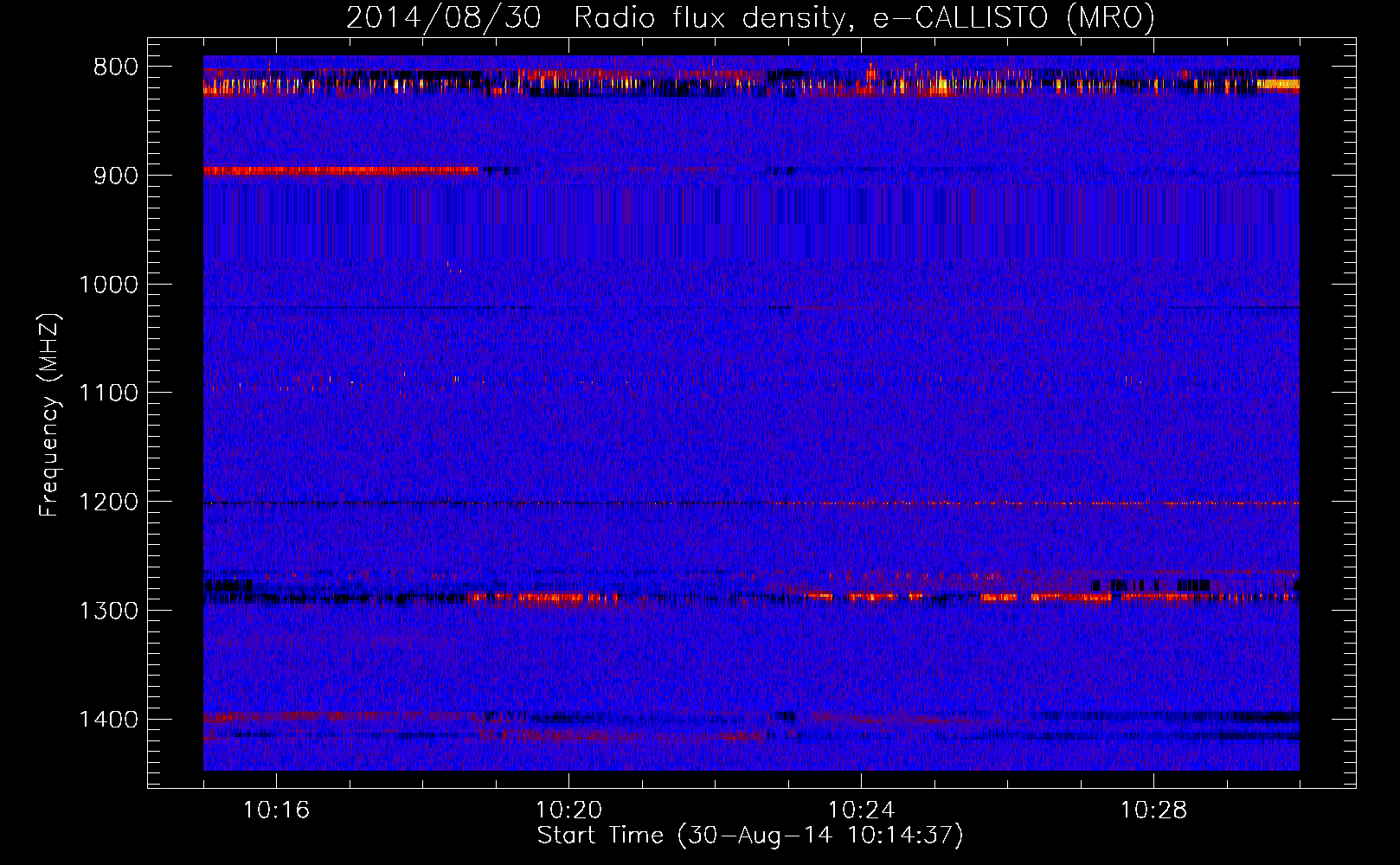
Task: Select the 1400 frequency axis label
Action: tap(108, 720)
